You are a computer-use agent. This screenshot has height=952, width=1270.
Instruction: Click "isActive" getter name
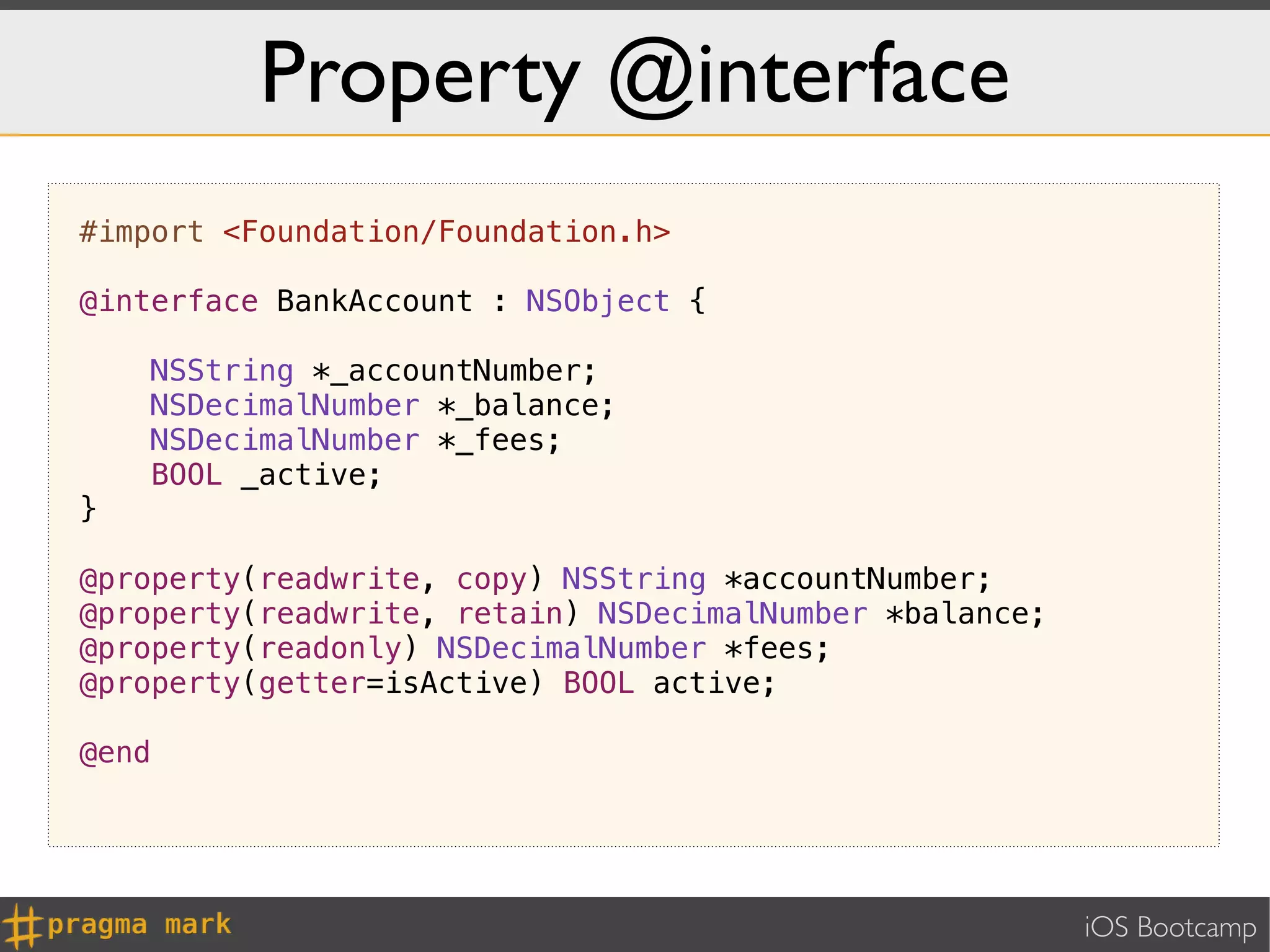[456, 684]
